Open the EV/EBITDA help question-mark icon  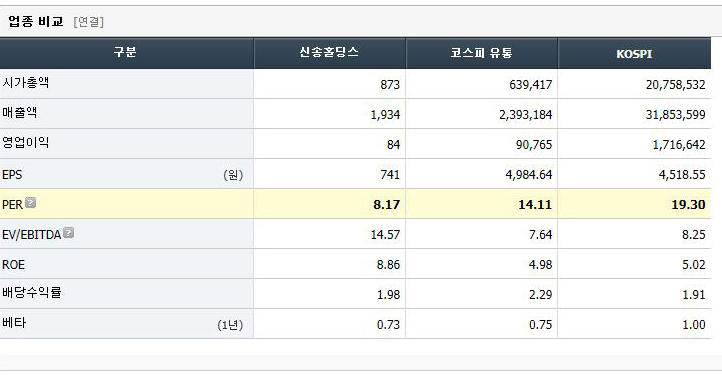[68, 233]
